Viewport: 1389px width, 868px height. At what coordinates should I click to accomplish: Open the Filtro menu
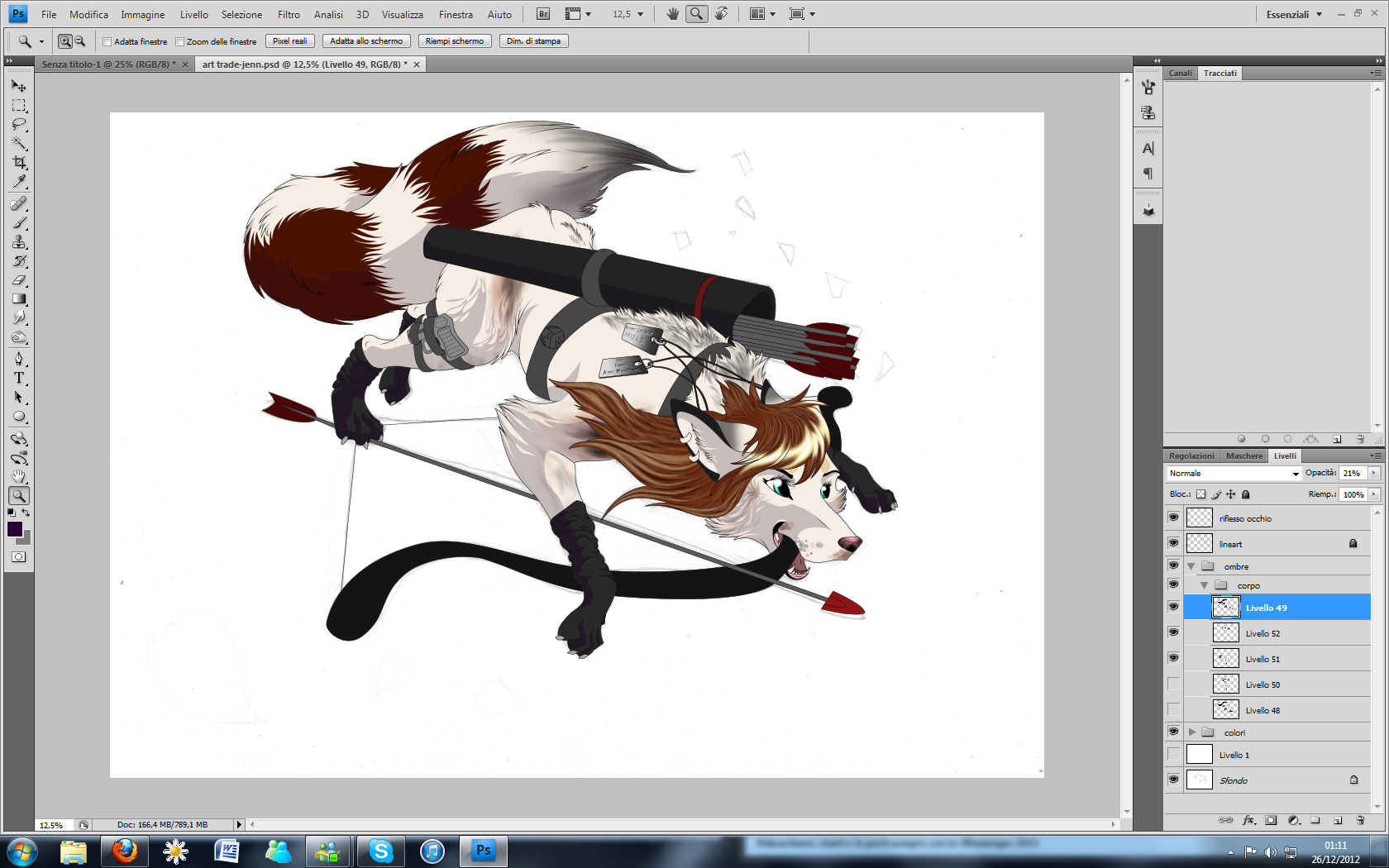(289, 14)
